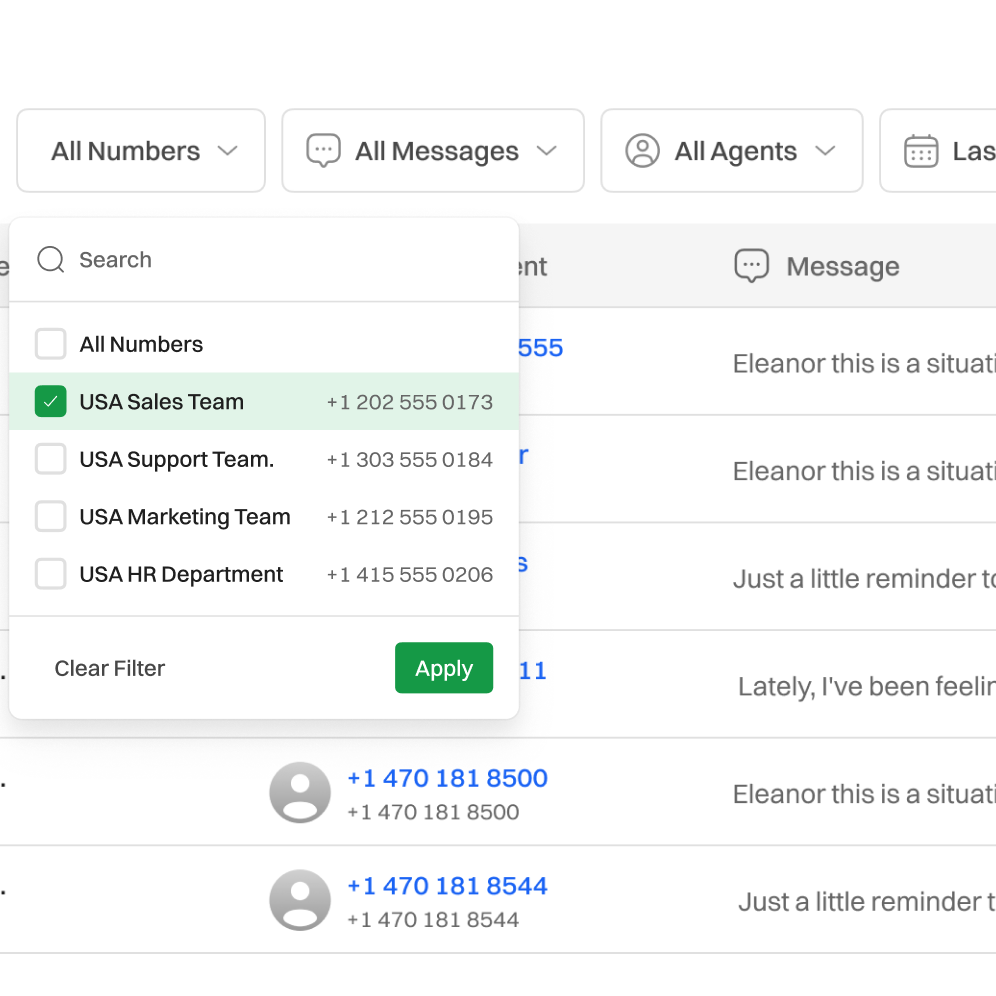Screen dimensions: 996x996
Task: Click the Message column chat bubble icon
Action: tap(751, 266)
